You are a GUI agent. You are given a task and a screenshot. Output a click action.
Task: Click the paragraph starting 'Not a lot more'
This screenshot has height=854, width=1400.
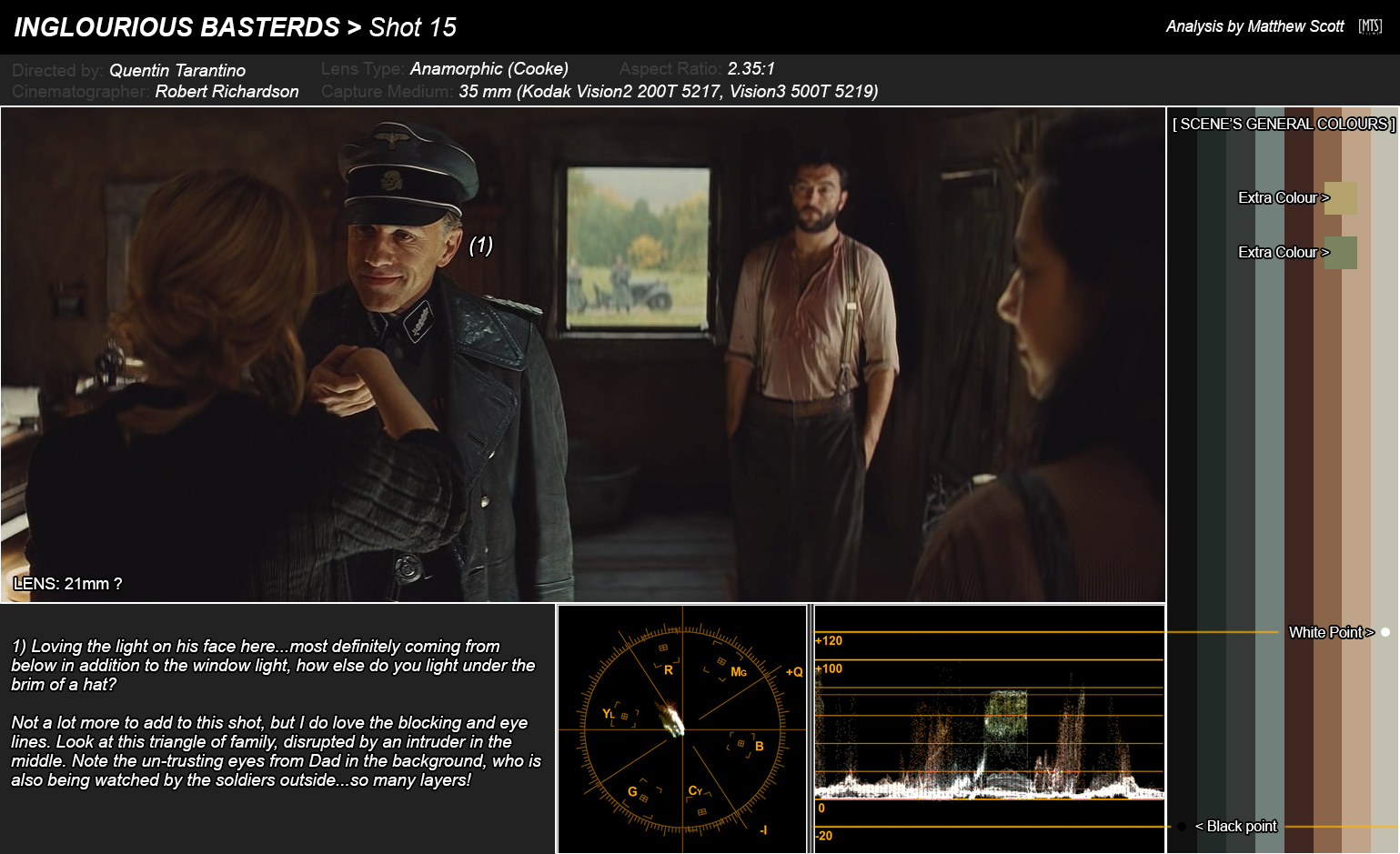(276, 751)
